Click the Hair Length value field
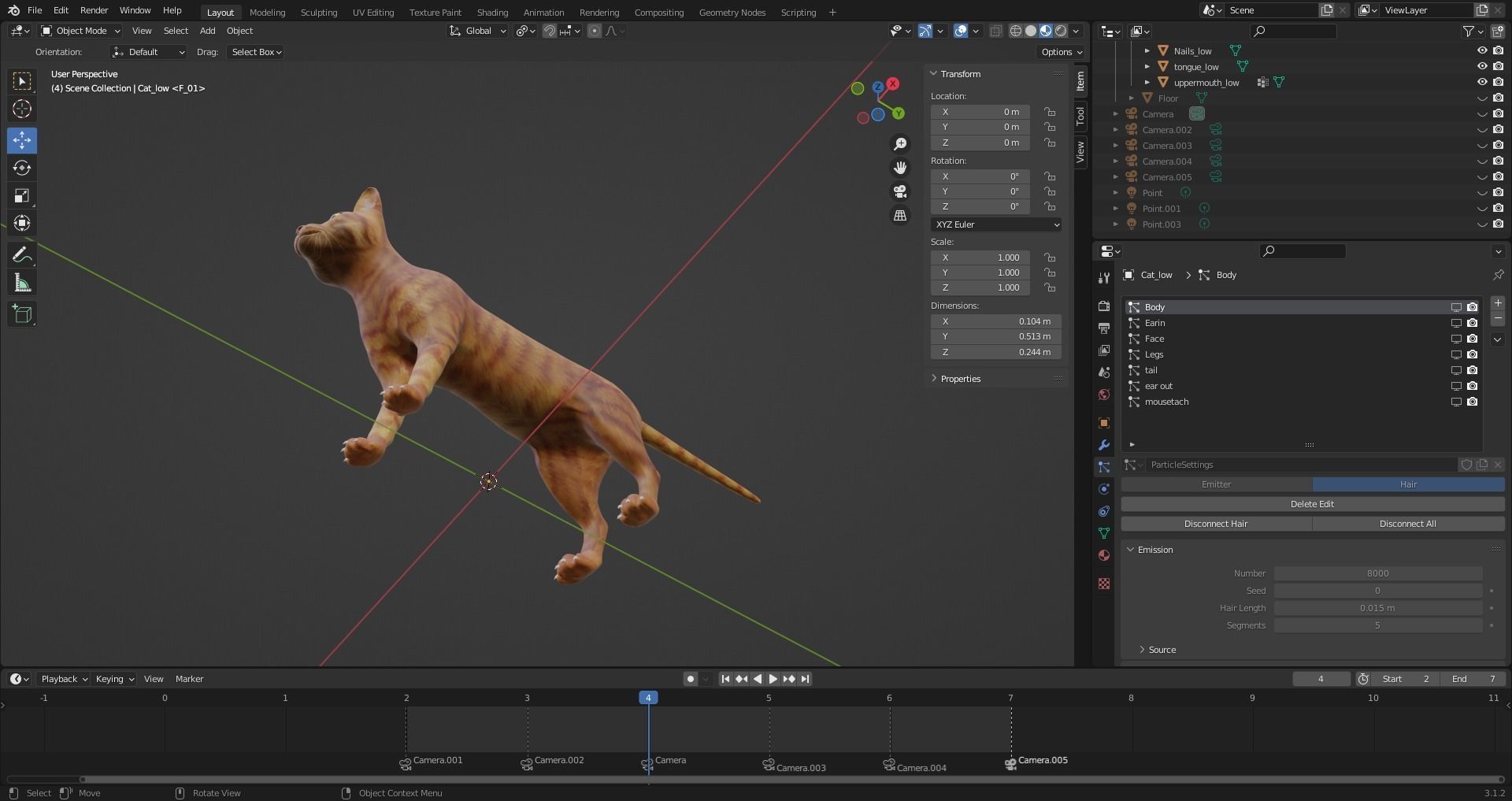1512x801 pixels. (1378, 608)
